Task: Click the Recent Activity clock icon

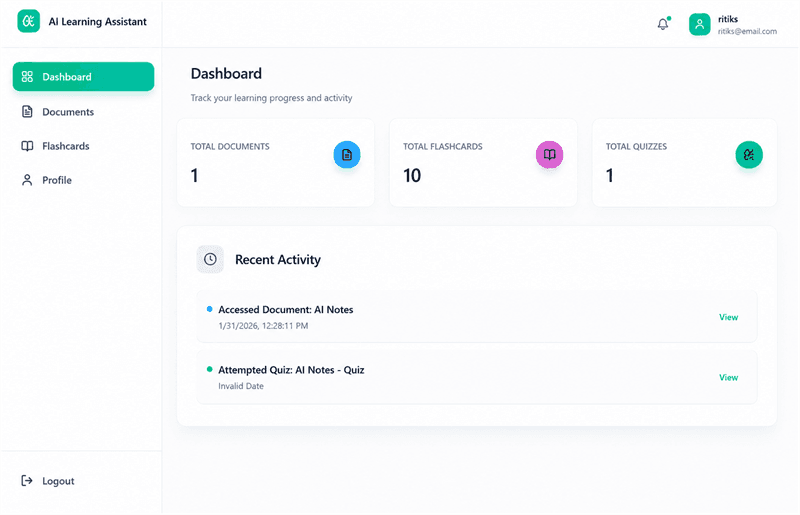Action: tap(210, 259)
